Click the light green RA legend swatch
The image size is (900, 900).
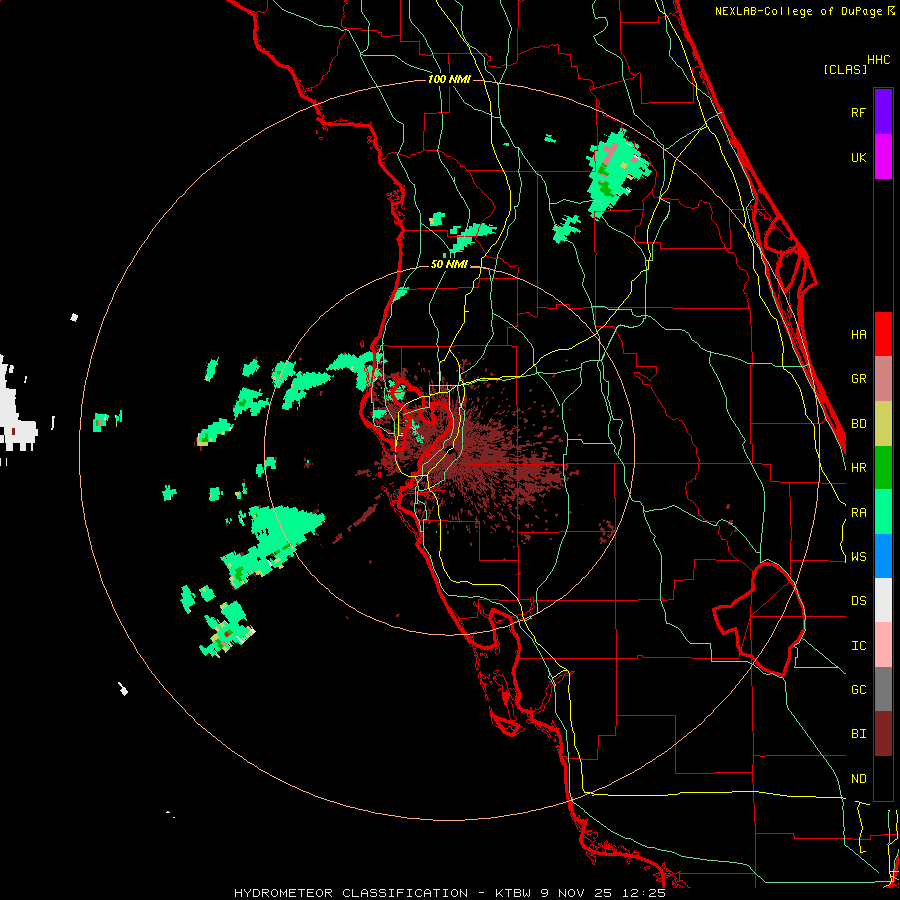[x=883, y=512]
